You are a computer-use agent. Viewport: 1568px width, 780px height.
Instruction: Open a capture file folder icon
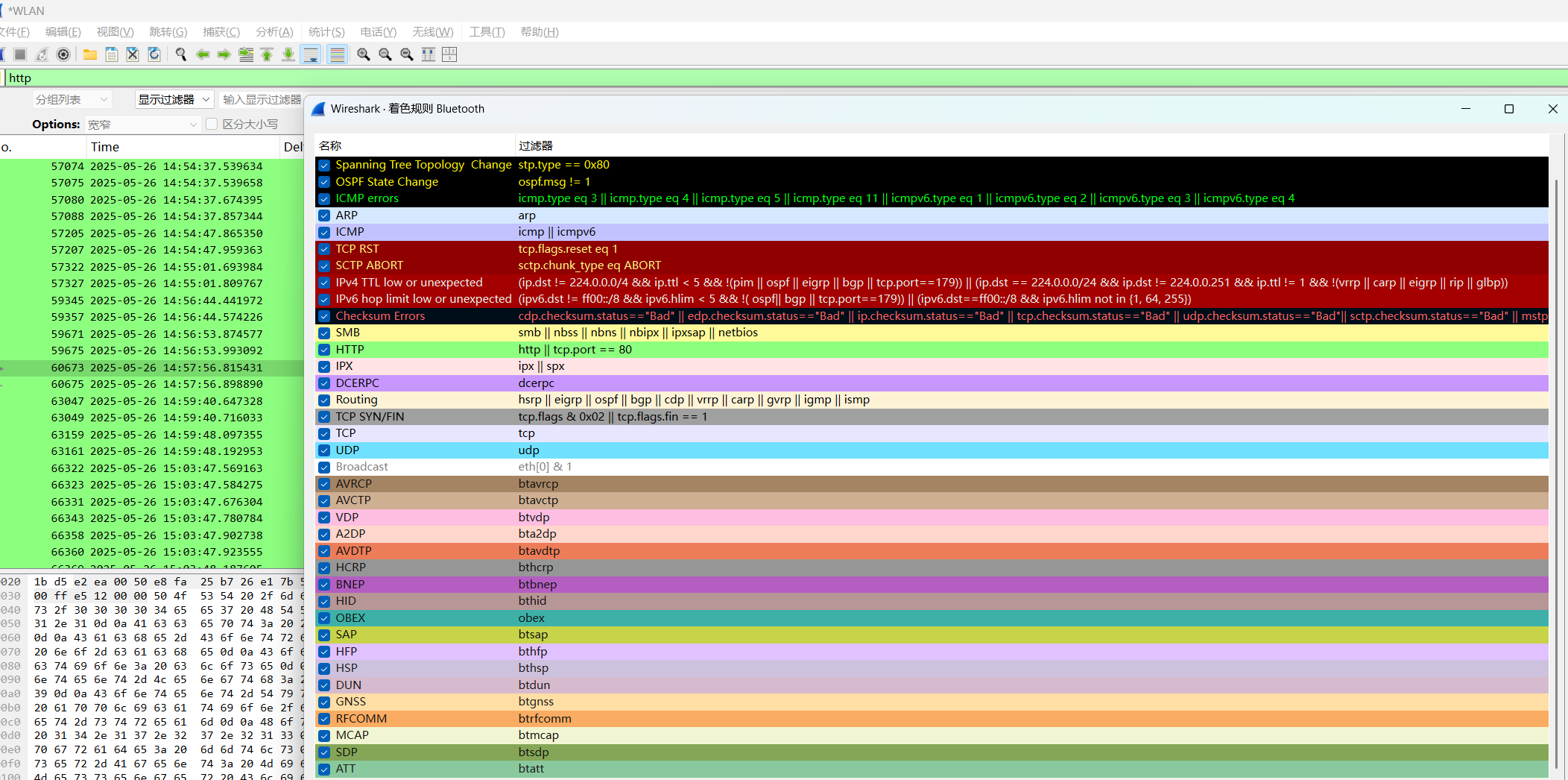click(90, 54)
